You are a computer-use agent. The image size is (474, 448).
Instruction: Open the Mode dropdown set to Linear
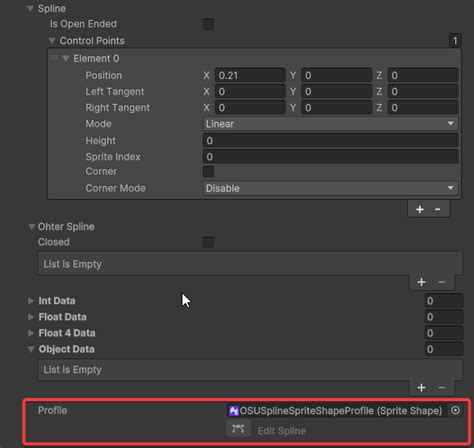tap(330, 124)
